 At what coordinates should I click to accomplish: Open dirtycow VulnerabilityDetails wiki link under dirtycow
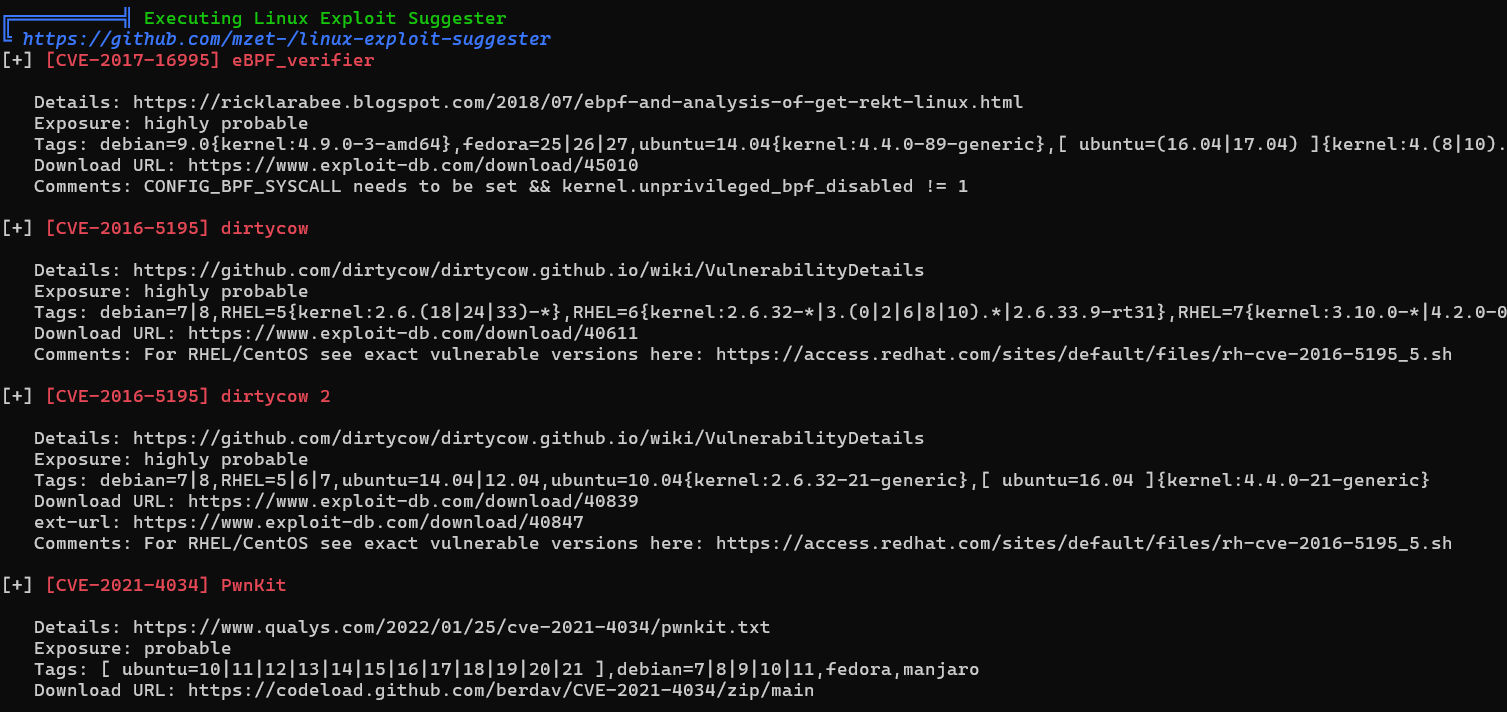point(528,270)
